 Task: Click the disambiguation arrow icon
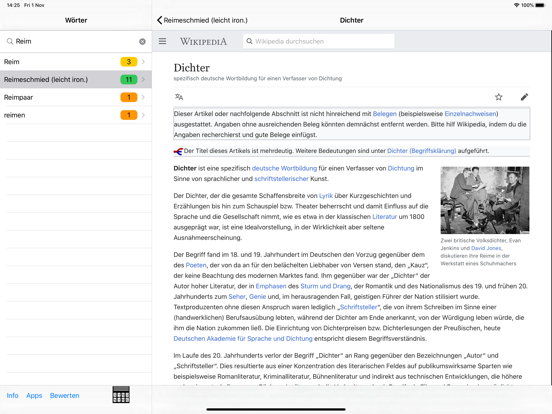[x=178, y=151]
